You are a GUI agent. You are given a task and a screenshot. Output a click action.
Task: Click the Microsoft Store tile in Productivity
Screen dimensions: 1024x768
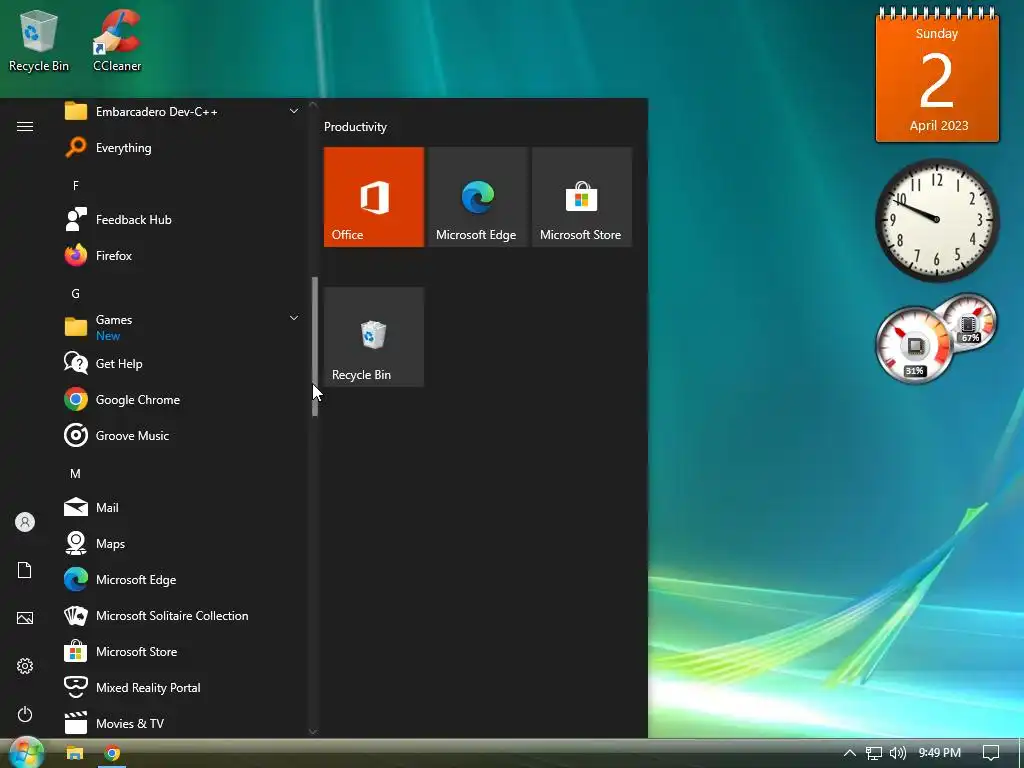[582, 197]
